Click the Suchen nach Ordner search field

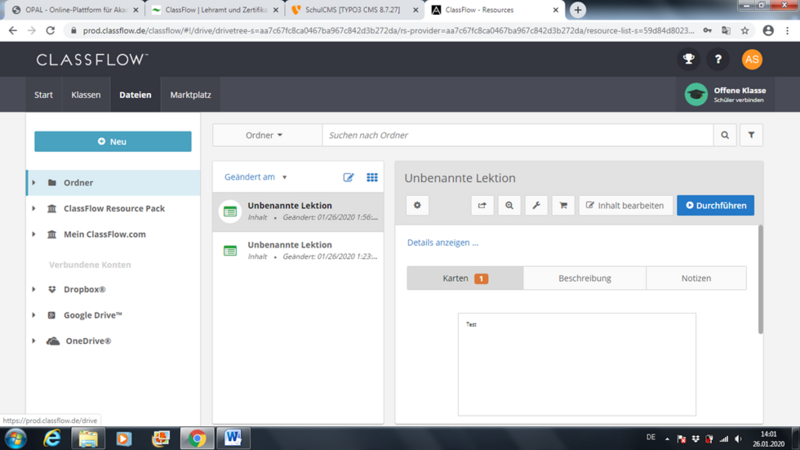coord(518,135)
